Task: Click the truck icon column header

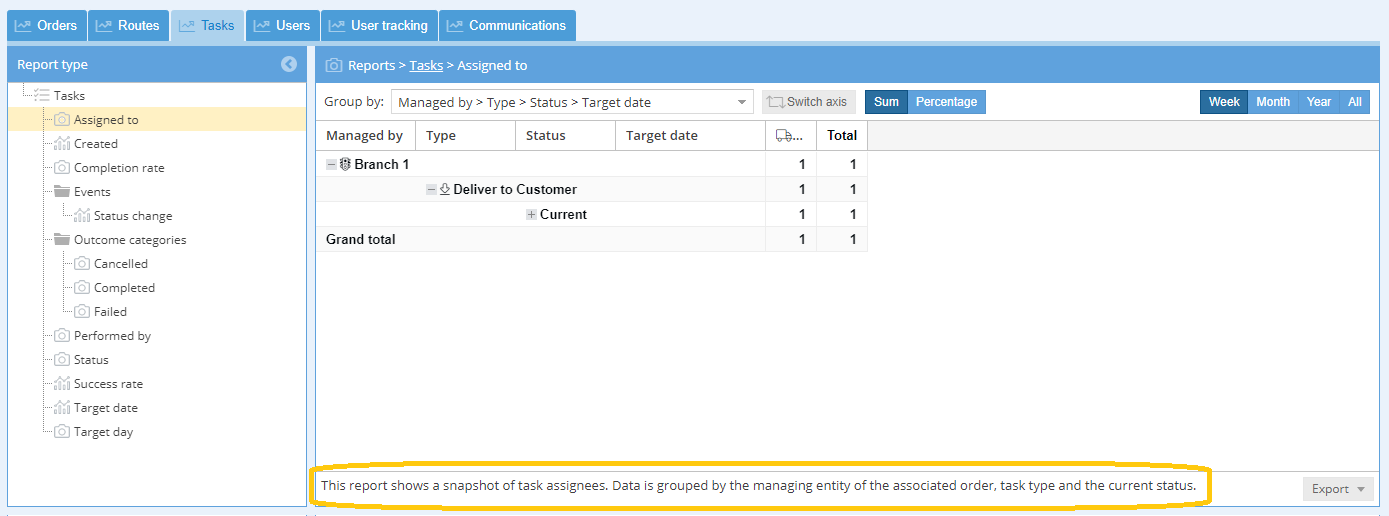Action: (x=789, y=136)
